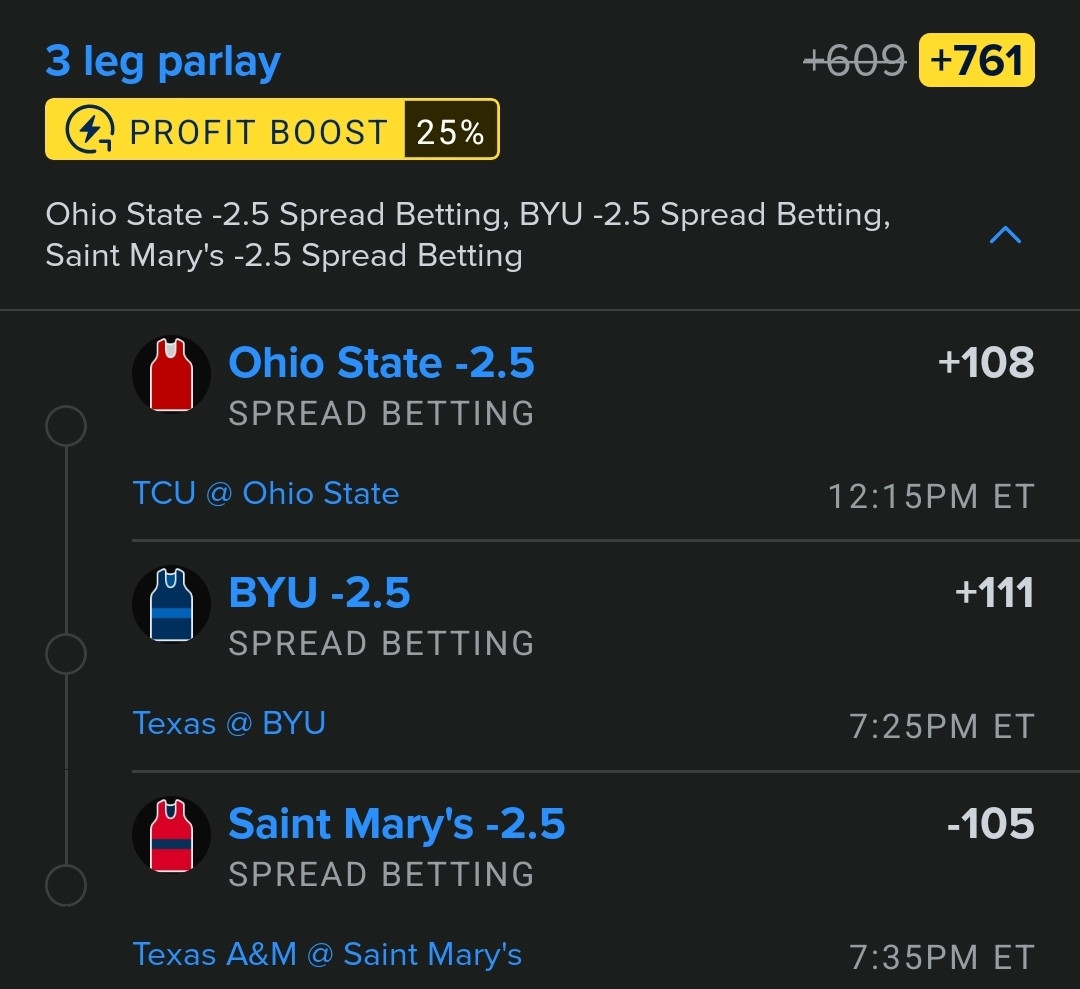Open the Texas @ BYU game link
Screen dimensions: 1080x989
[229, 723]
